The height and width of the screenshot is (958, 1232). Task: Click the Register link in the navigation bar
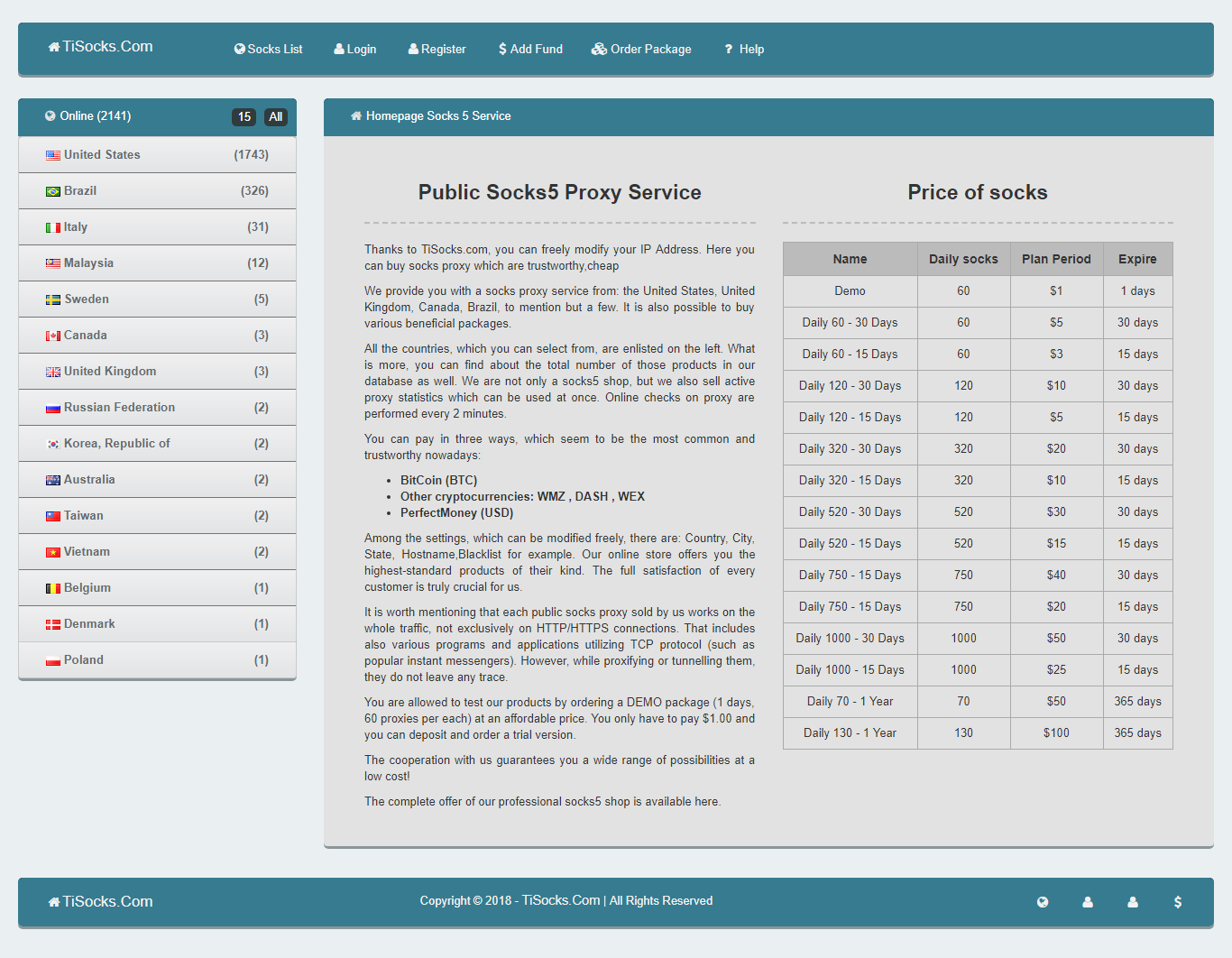437,49
